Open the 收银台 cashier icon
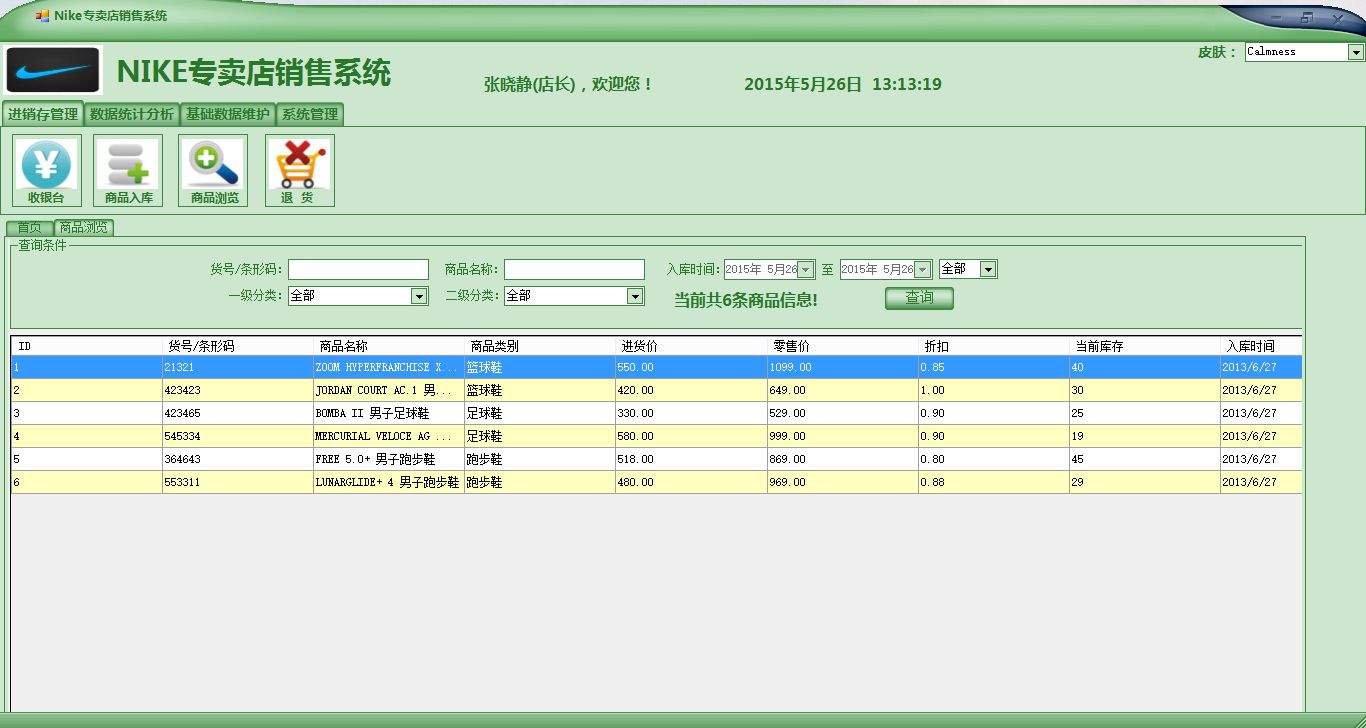1366x728 pixels. pos(46,170)
